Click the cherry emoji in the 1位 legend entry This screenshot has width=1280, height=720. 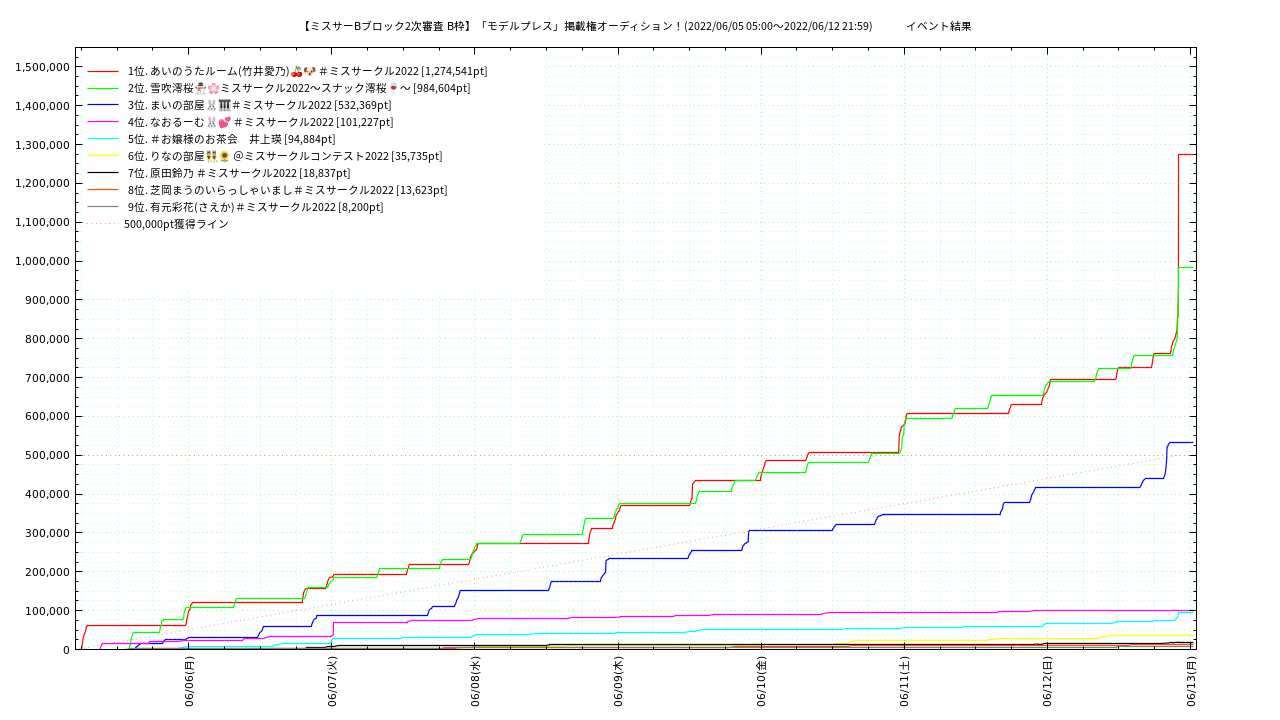[297, 71]
